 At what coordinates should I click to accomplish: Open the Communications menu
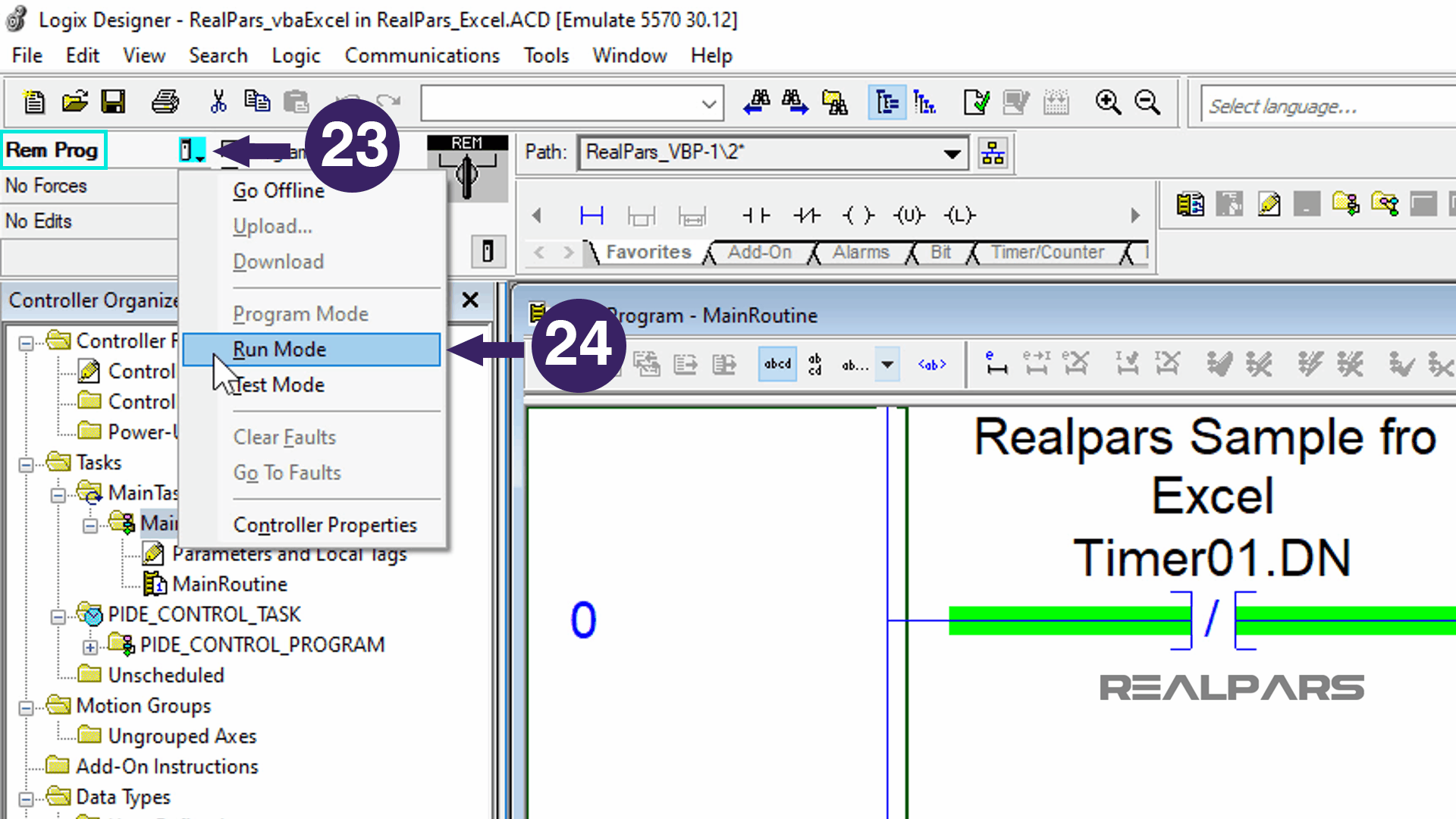click(422, 55)
